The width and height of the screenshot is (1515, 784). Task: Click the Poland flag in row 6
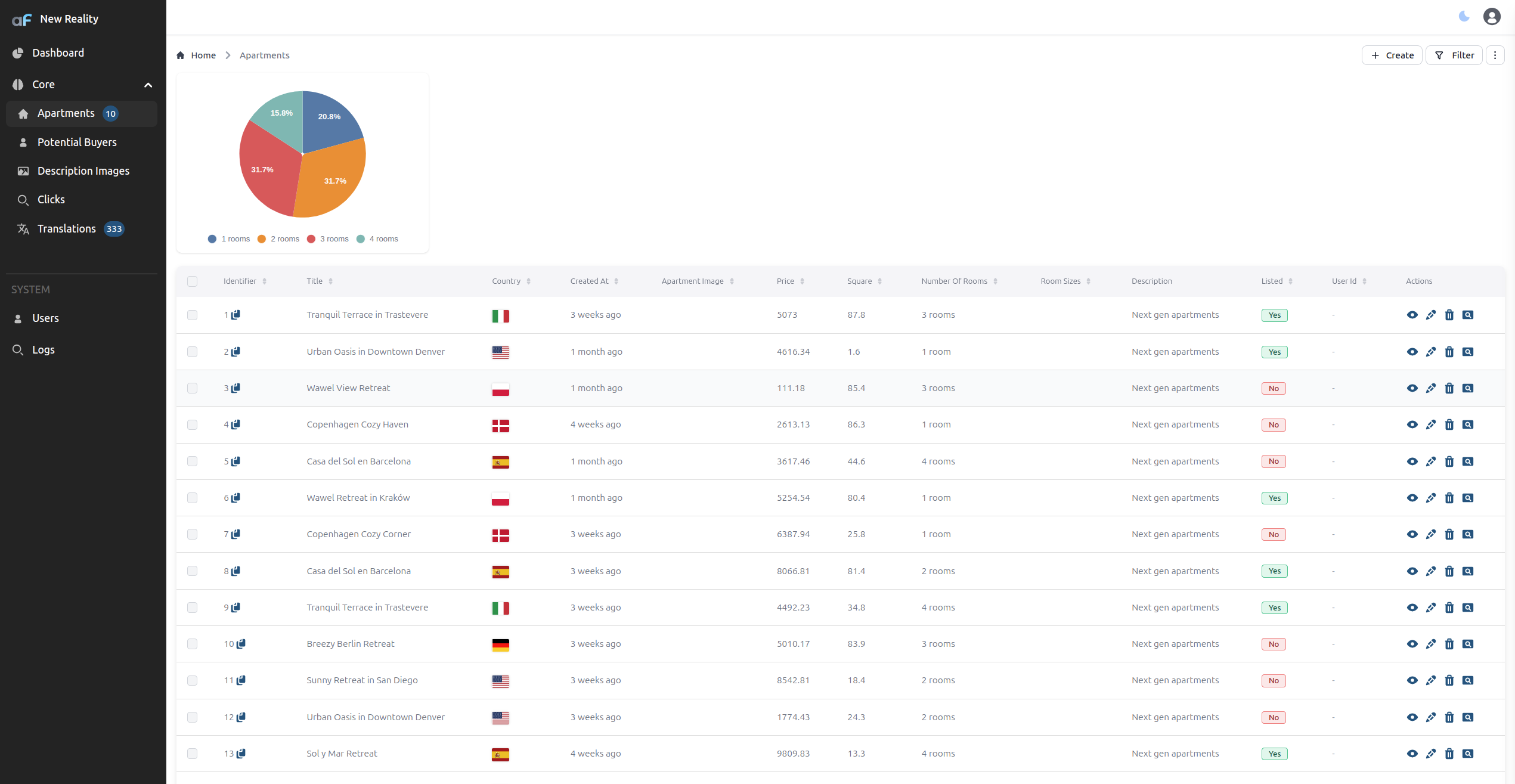[x=500, y=499]
